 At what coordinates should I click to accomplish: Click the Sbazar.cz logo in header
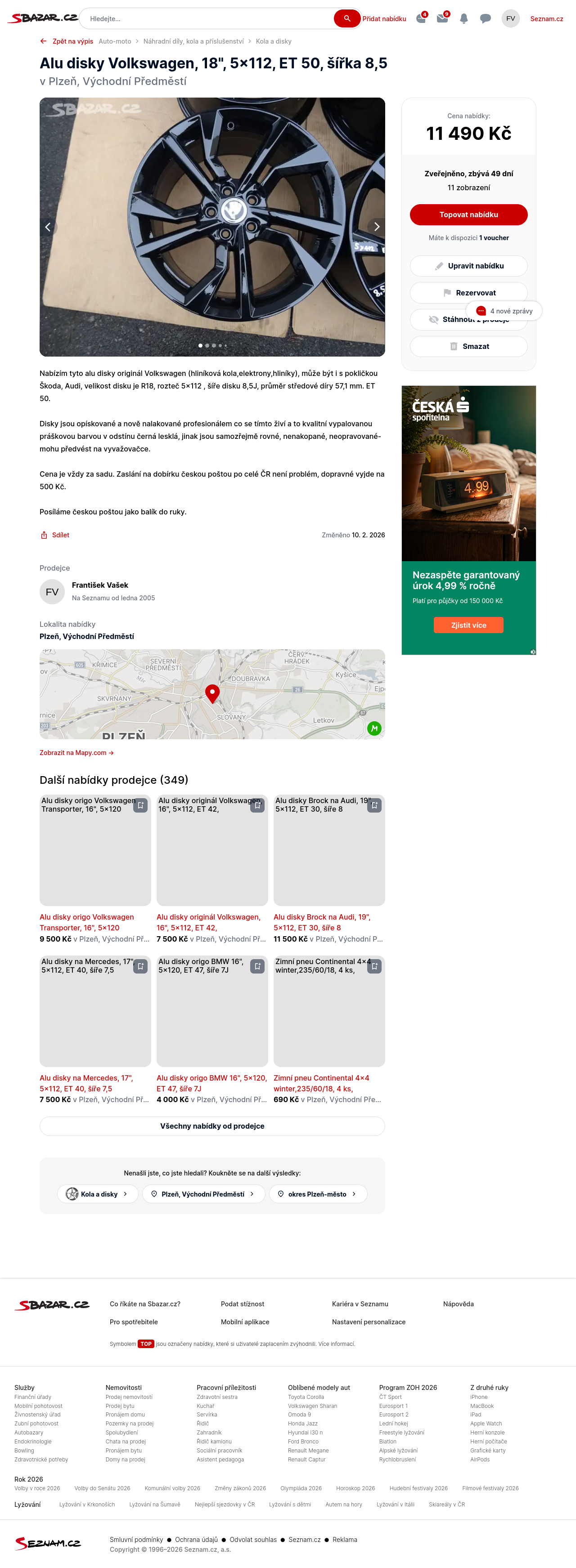point(43,18)
